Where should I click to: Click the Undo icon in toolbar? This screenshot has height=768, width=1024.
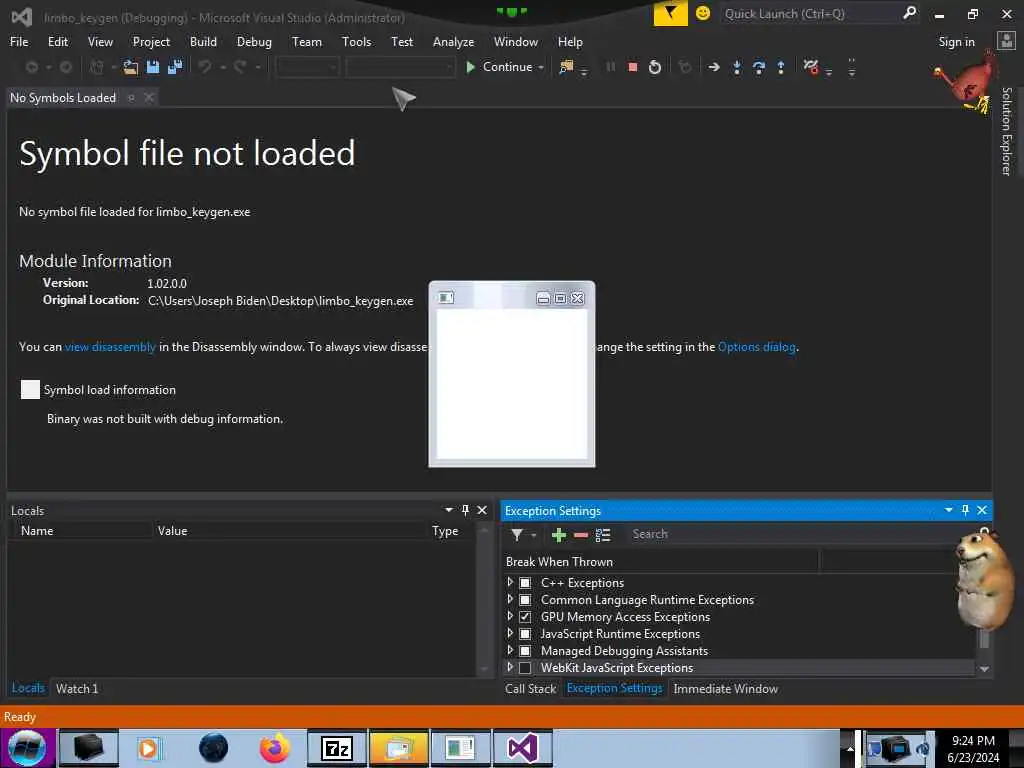tap(205, 67)
